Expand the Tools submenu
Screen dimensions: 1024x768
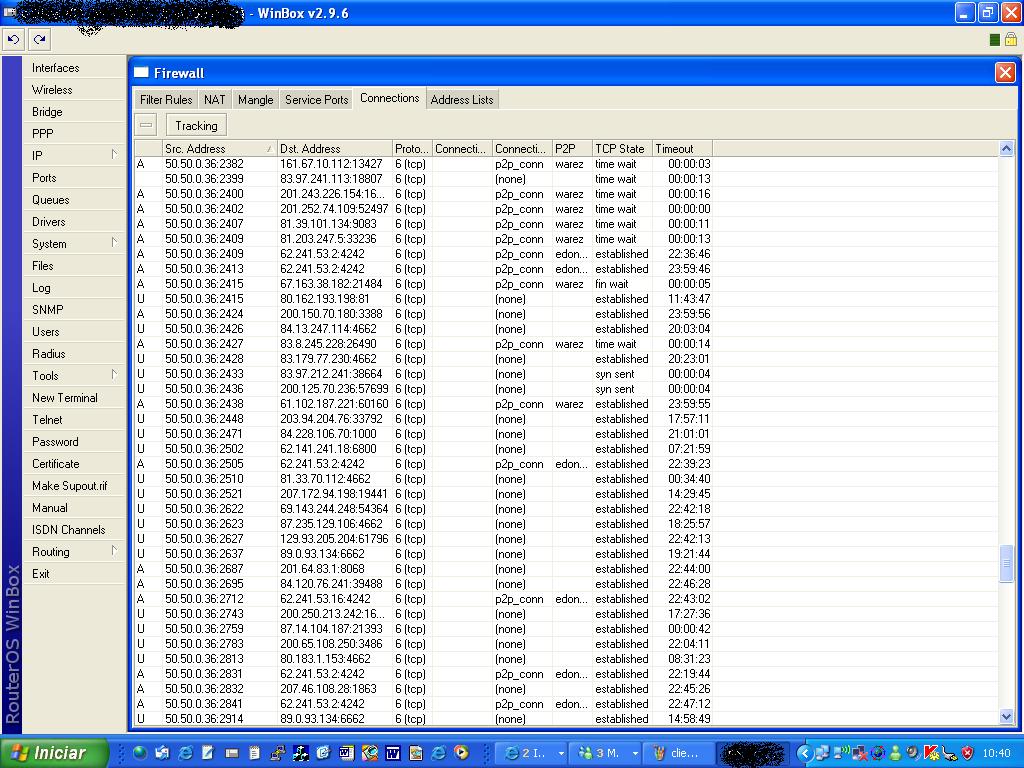tap(74, 375)
